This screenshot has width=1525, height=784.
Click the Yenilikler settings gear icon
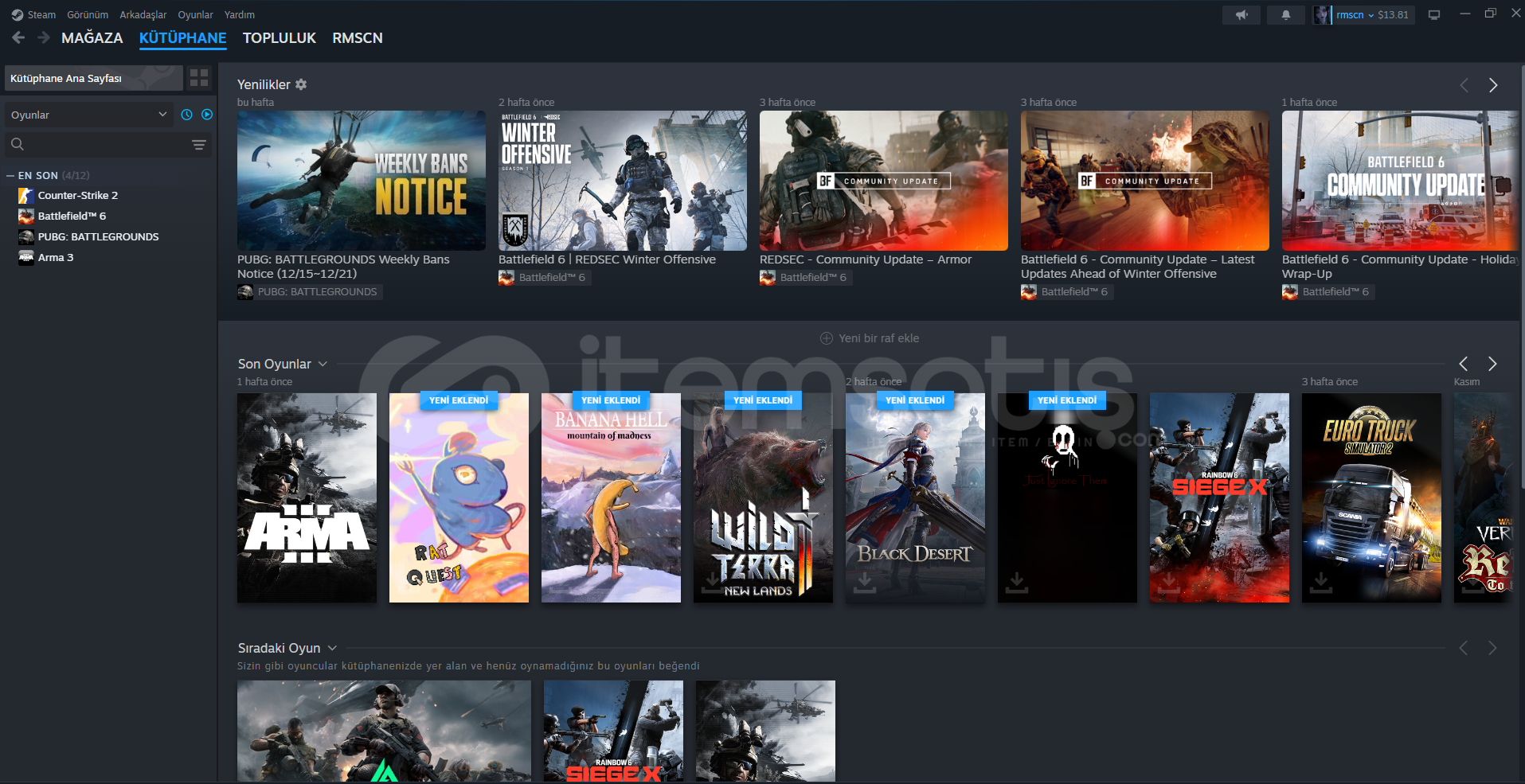point(301,84)
